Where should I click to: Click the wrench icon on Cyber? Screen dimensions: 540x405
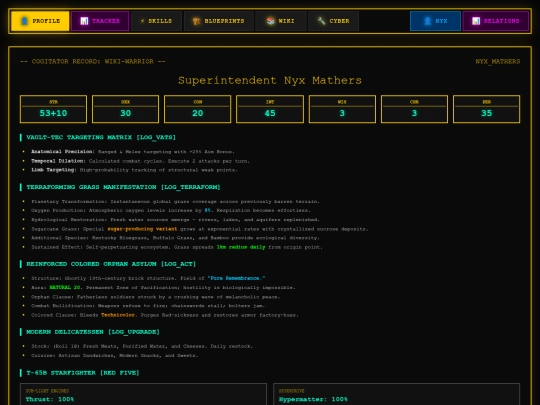[321, 21]
